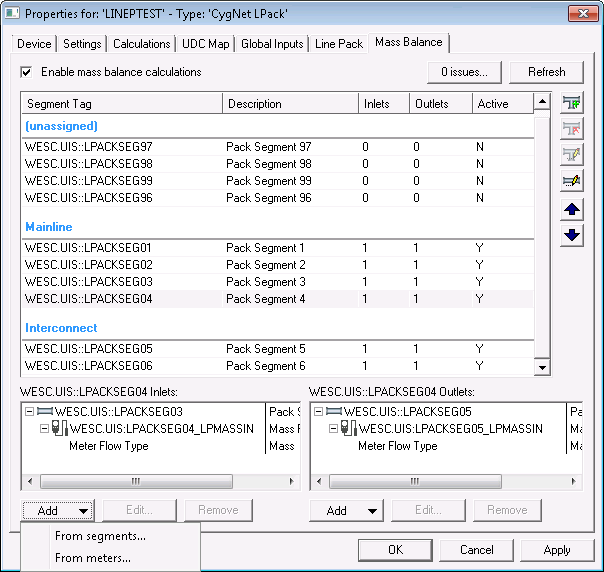Click the Refresh button
Screen dimensions: 604x572
(x=546, y=72)
